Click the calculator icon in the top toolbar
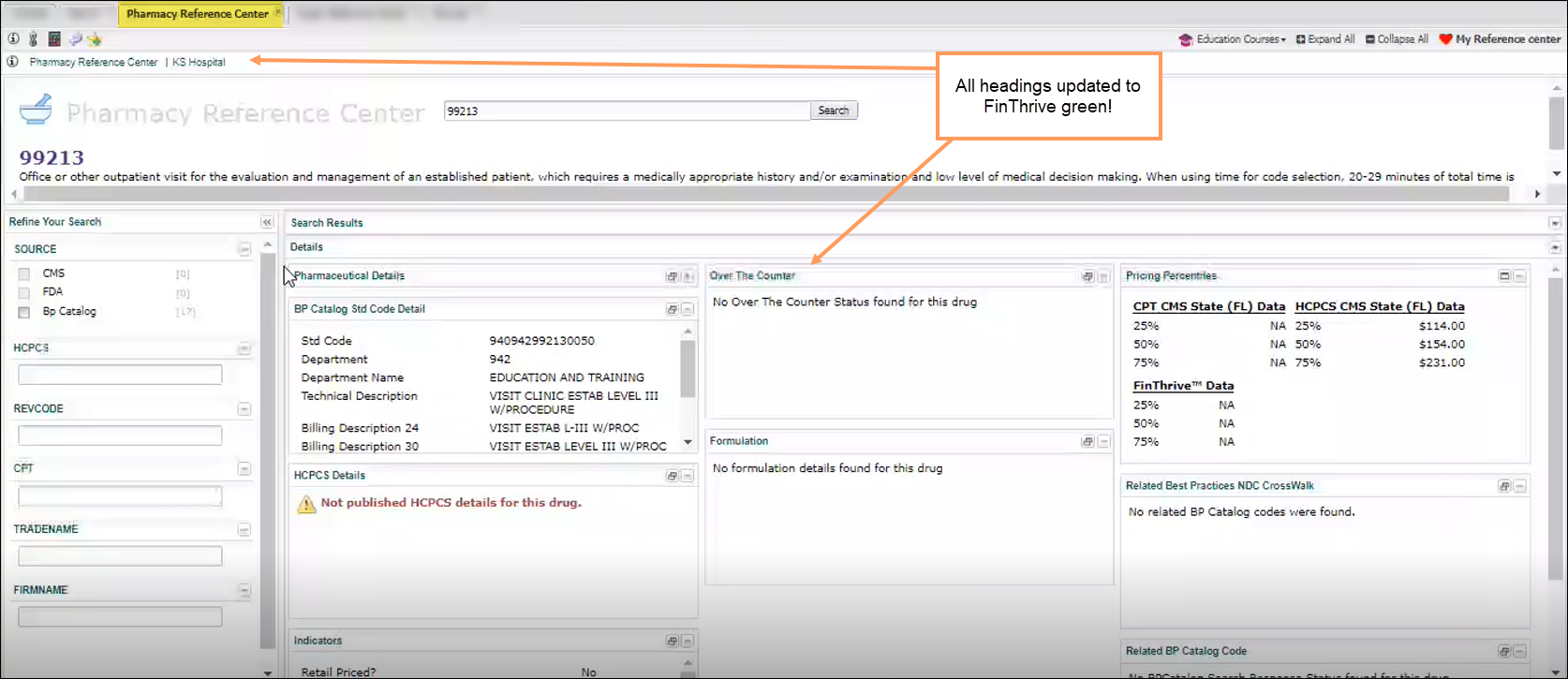The width and height of the screenshot is (1568, 679). (x=54, y=39)
